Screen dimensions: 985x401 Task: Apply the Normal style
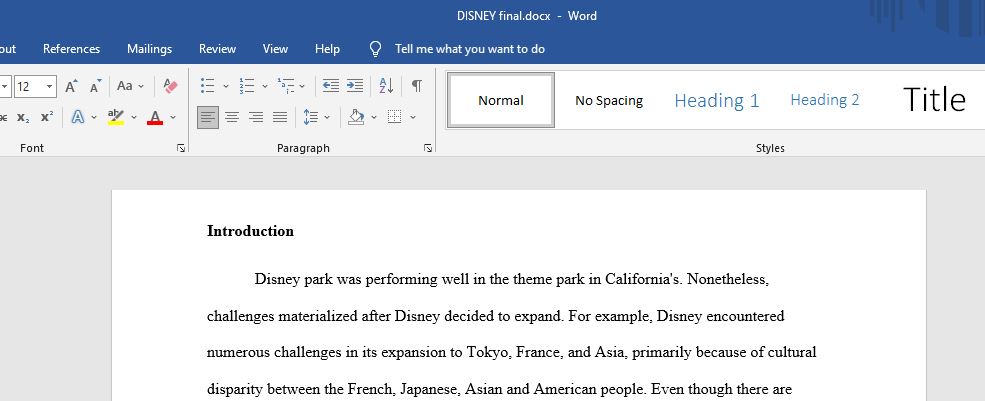pyautogui.click(x=501, y=101)
